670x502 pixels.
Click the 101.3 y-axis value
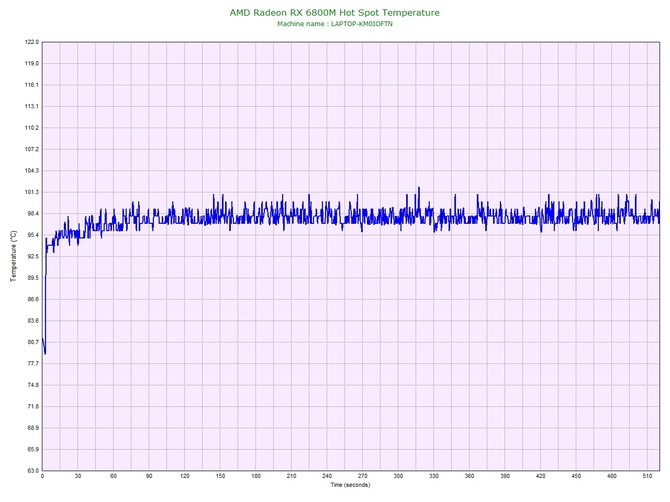[x=32, y=192]
